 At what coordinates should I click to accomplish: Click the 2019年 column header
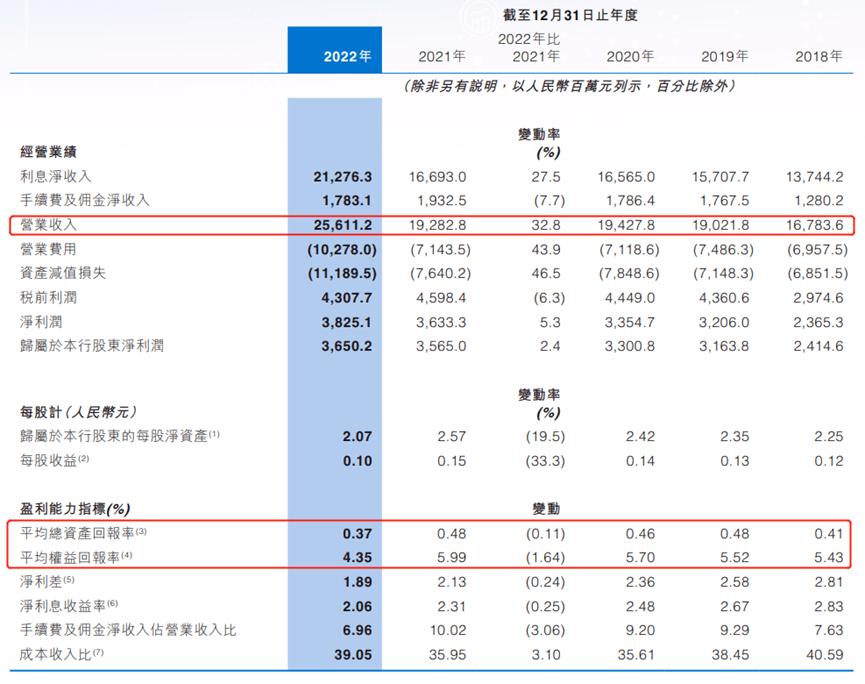click(x=725, y=57)
